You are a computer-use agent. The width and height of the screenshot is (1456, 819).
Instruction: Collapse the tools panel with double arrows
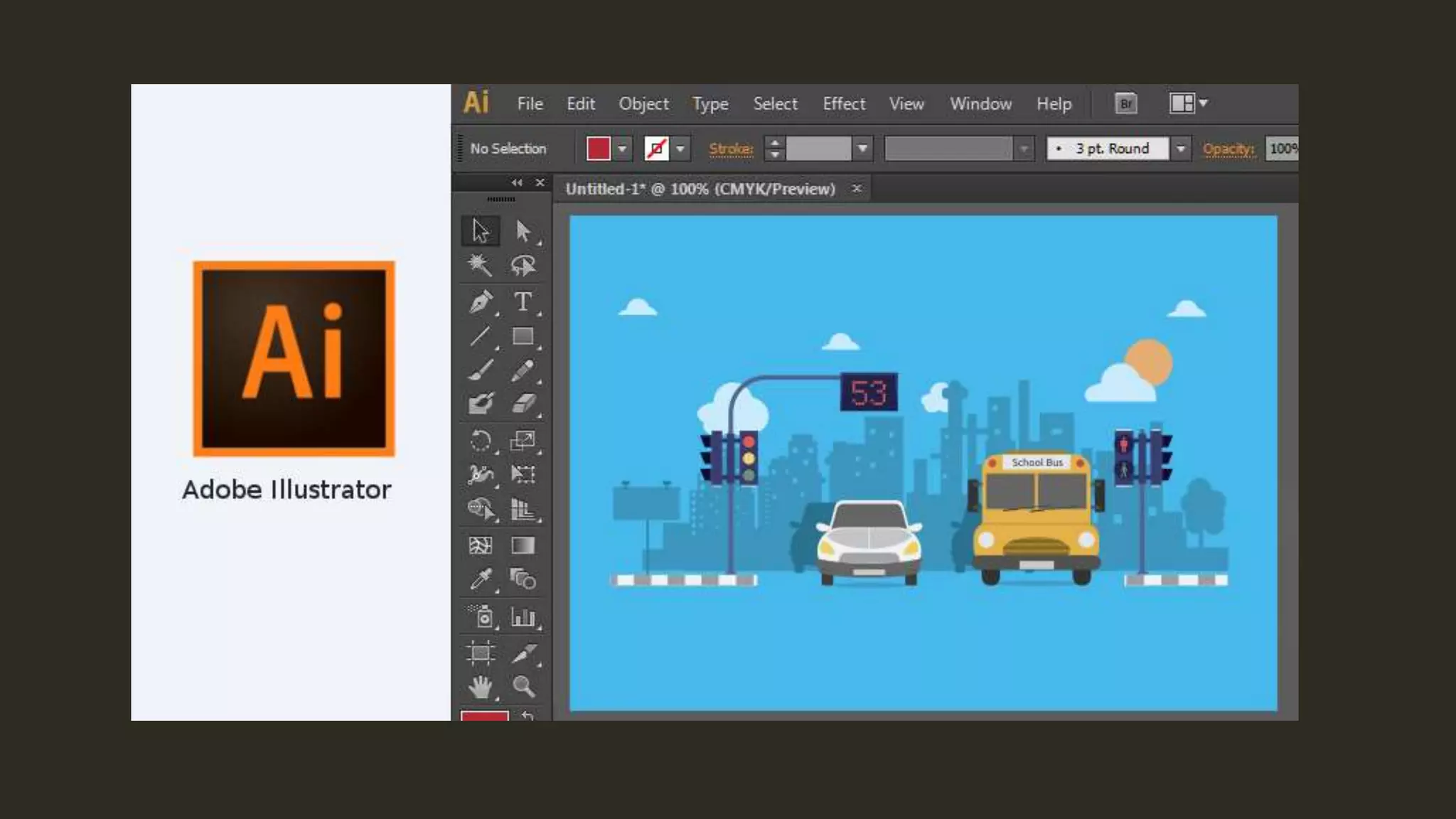click(x=517, y=183)
